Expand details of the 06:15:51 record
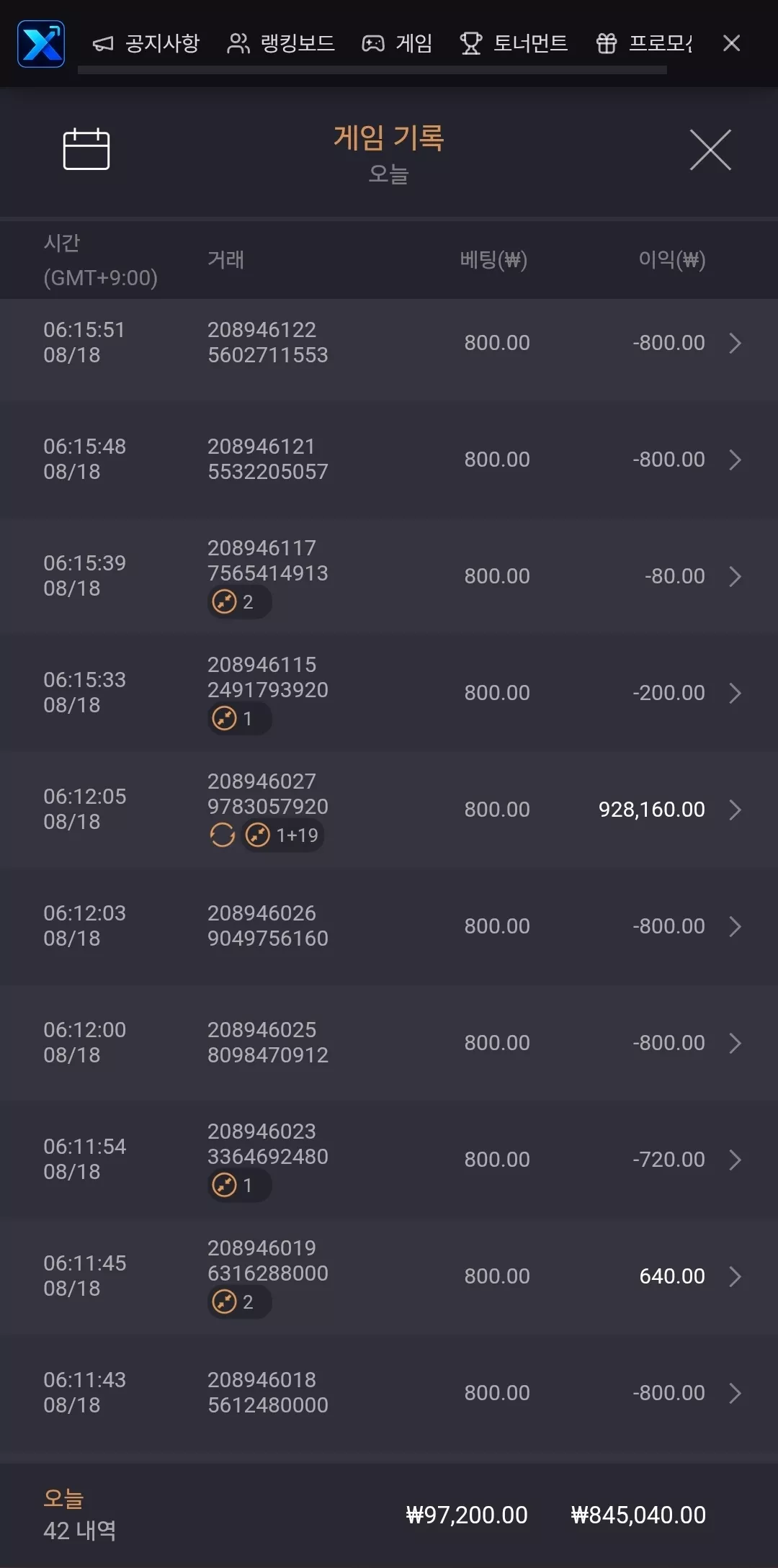778x1568 pixels. [x=735, y=343]
